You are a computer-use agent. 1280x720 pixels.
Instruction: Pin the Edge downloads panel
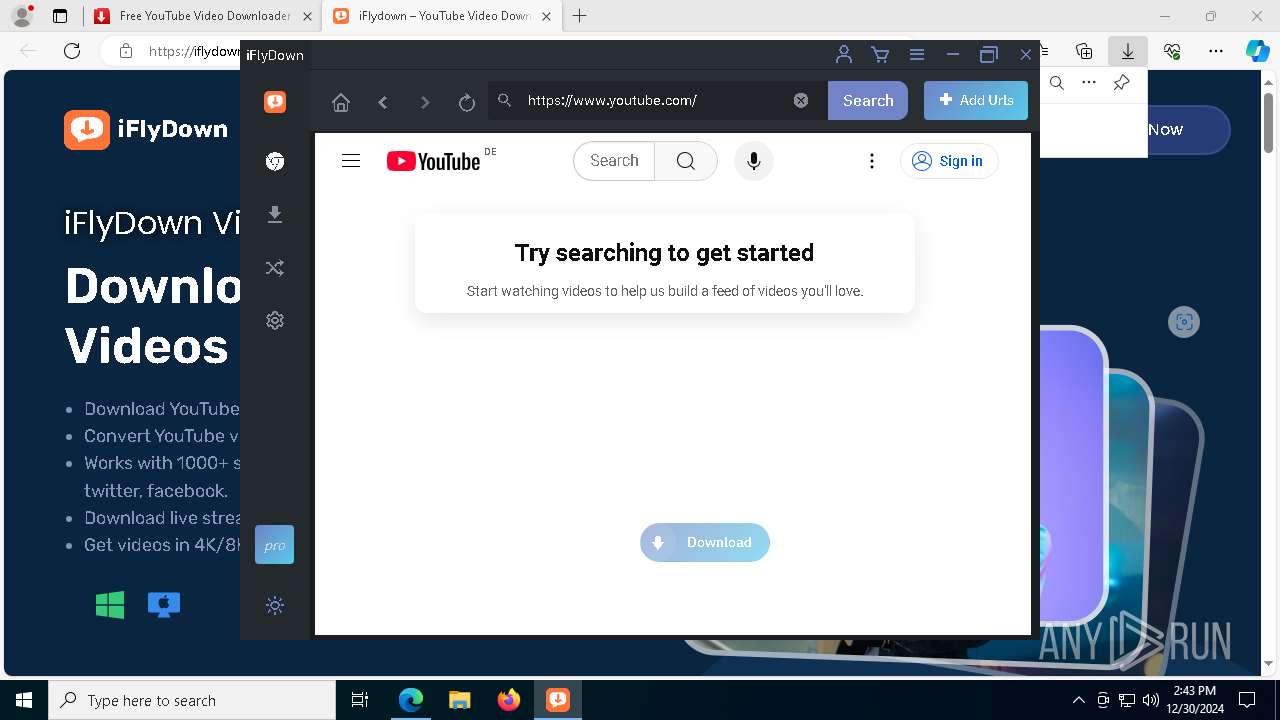tap(1122, 83)
